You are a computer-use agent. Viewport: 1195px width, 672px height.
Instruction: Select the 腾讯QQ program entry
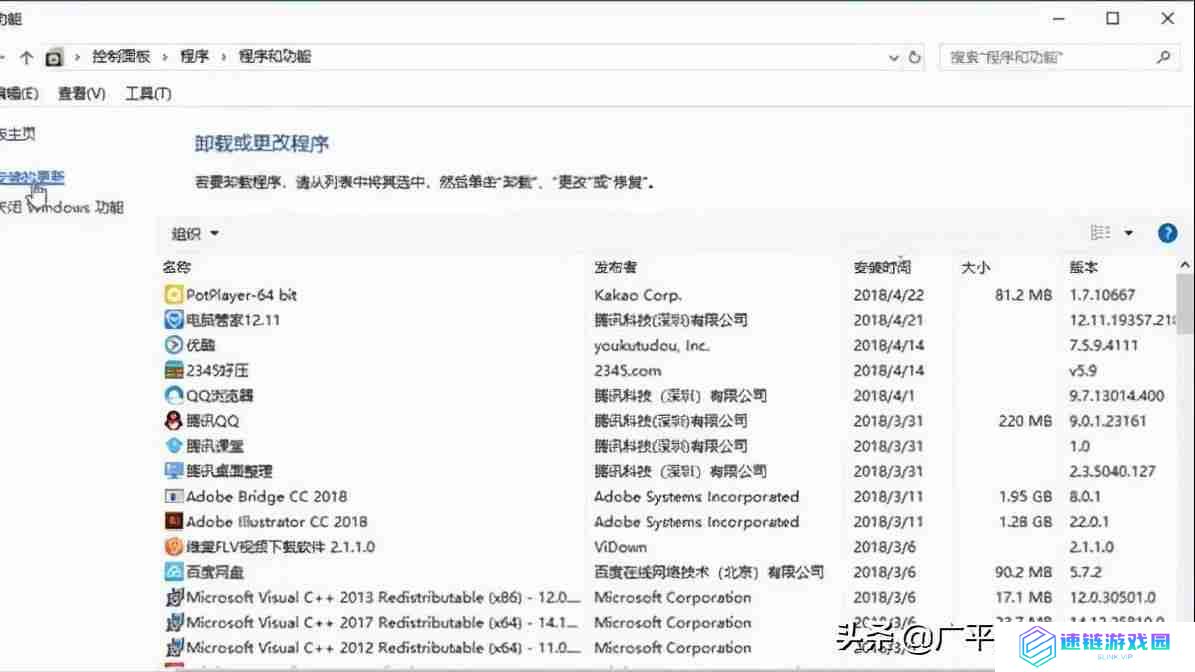(213, 421)
